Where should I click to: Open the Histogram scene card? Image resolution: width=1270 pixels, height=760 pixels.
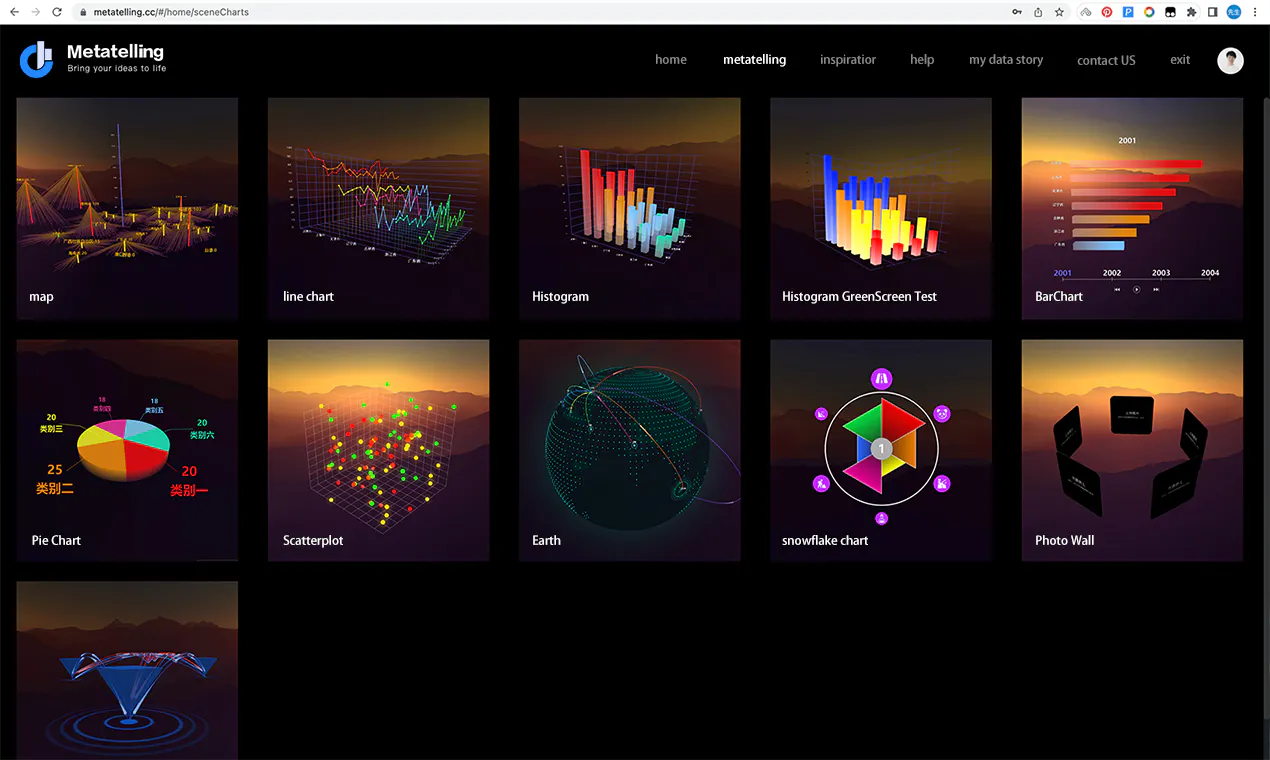(x=629, y=208)
